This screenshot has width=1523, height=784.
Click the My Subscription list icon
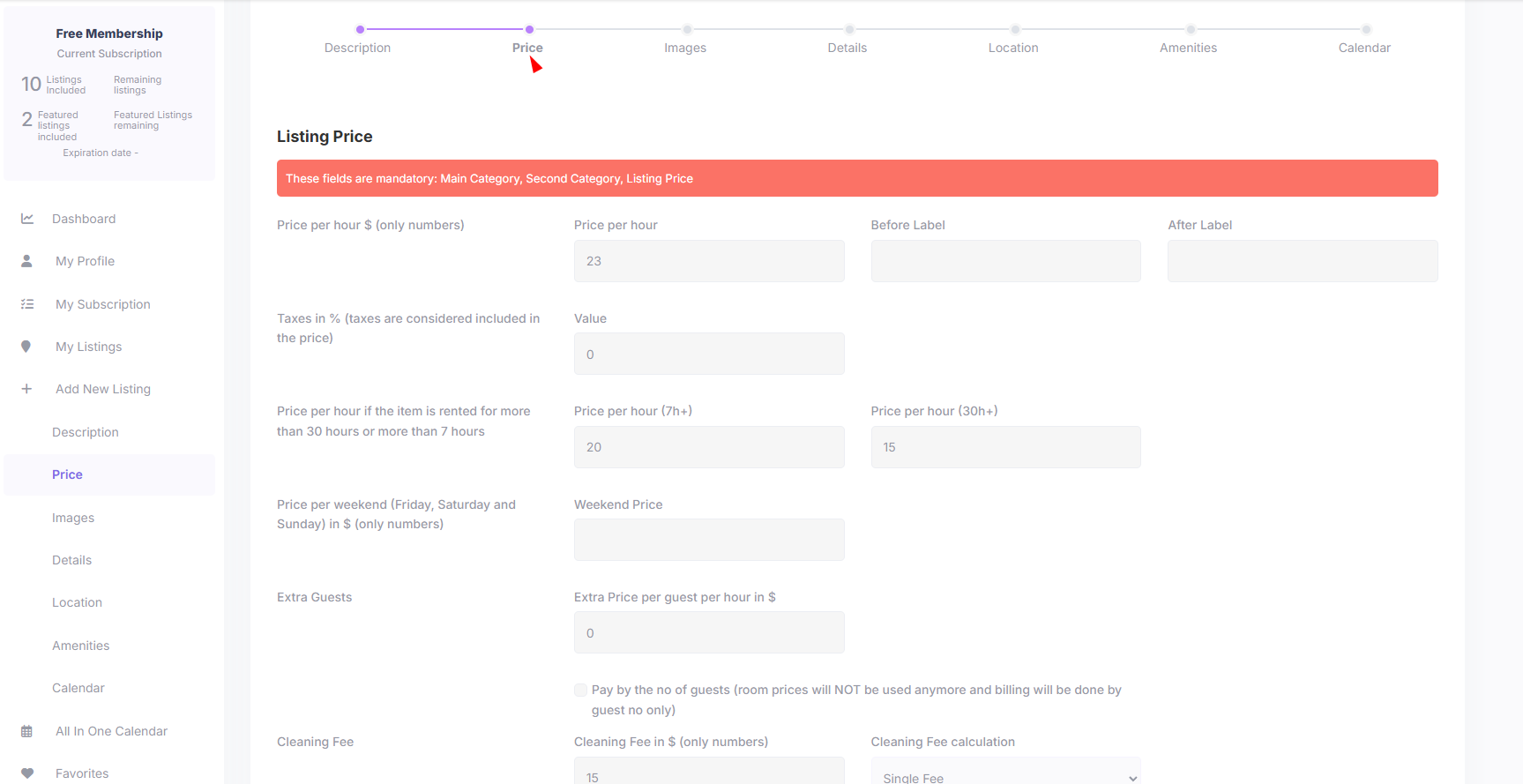27,304
